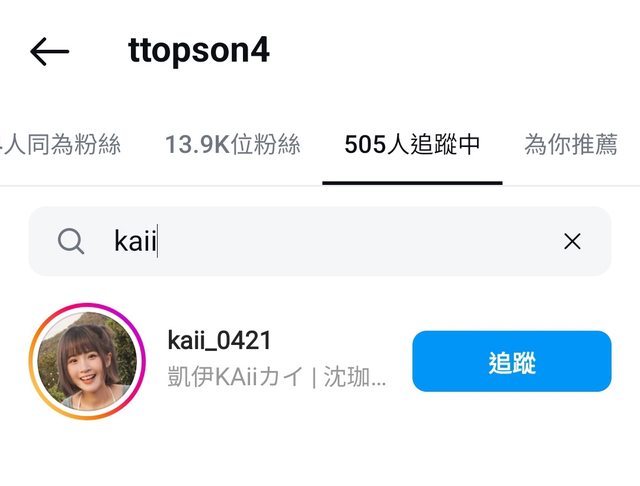Focus the search field containing kaii

(320, 241)
